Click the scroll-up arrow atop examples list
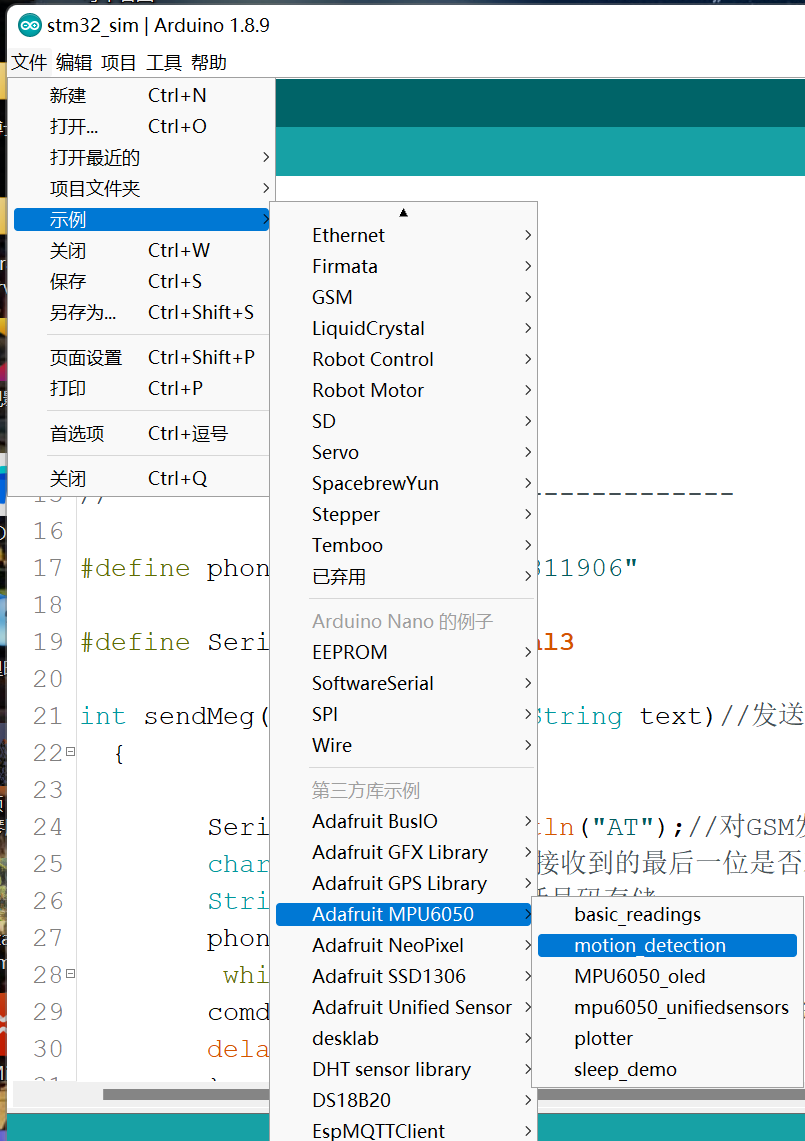The width and height of the screenshot is (805, 1141). pos(403,212)
